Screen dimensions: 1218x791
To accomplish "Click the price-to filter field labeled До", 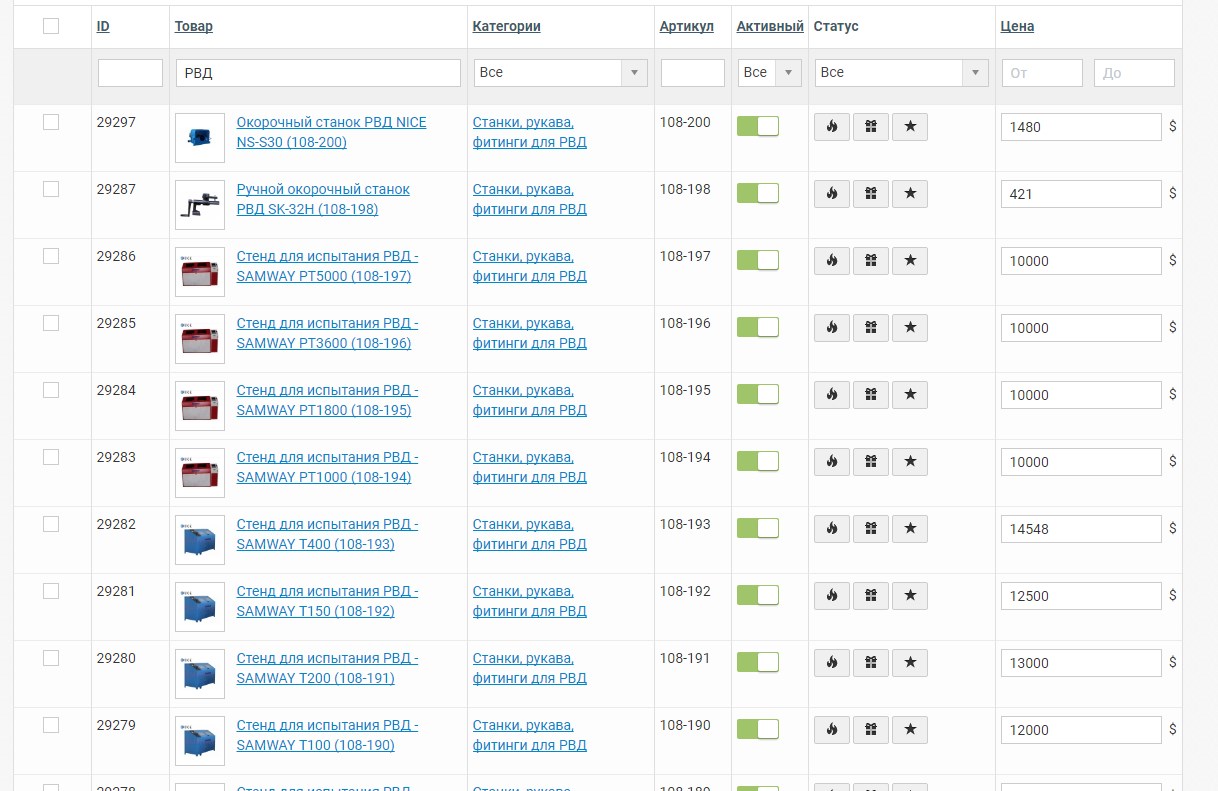I will tap(1134, 73).
